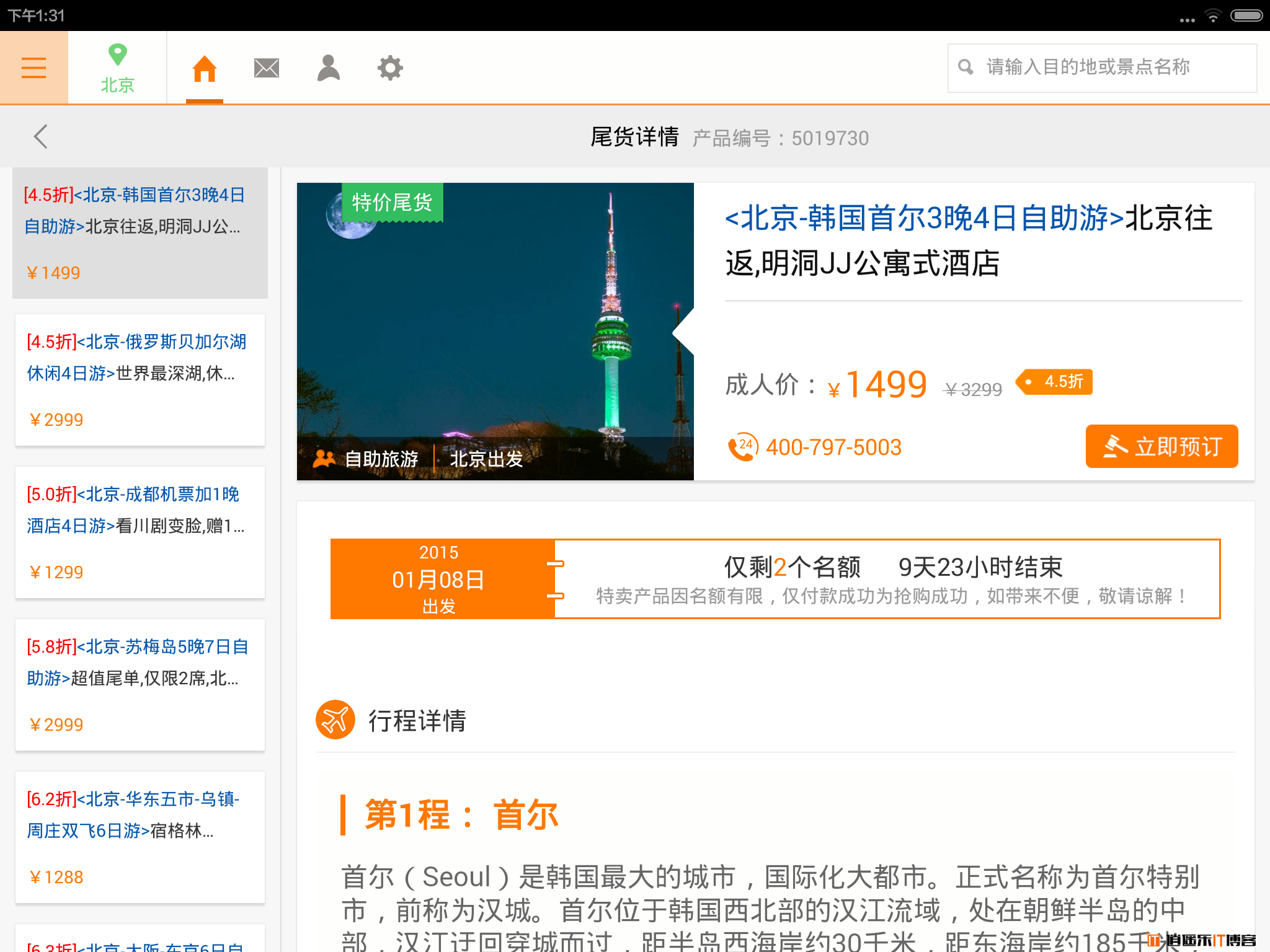Tap the 自助旅游 icon label

click(x=366, y=459)
